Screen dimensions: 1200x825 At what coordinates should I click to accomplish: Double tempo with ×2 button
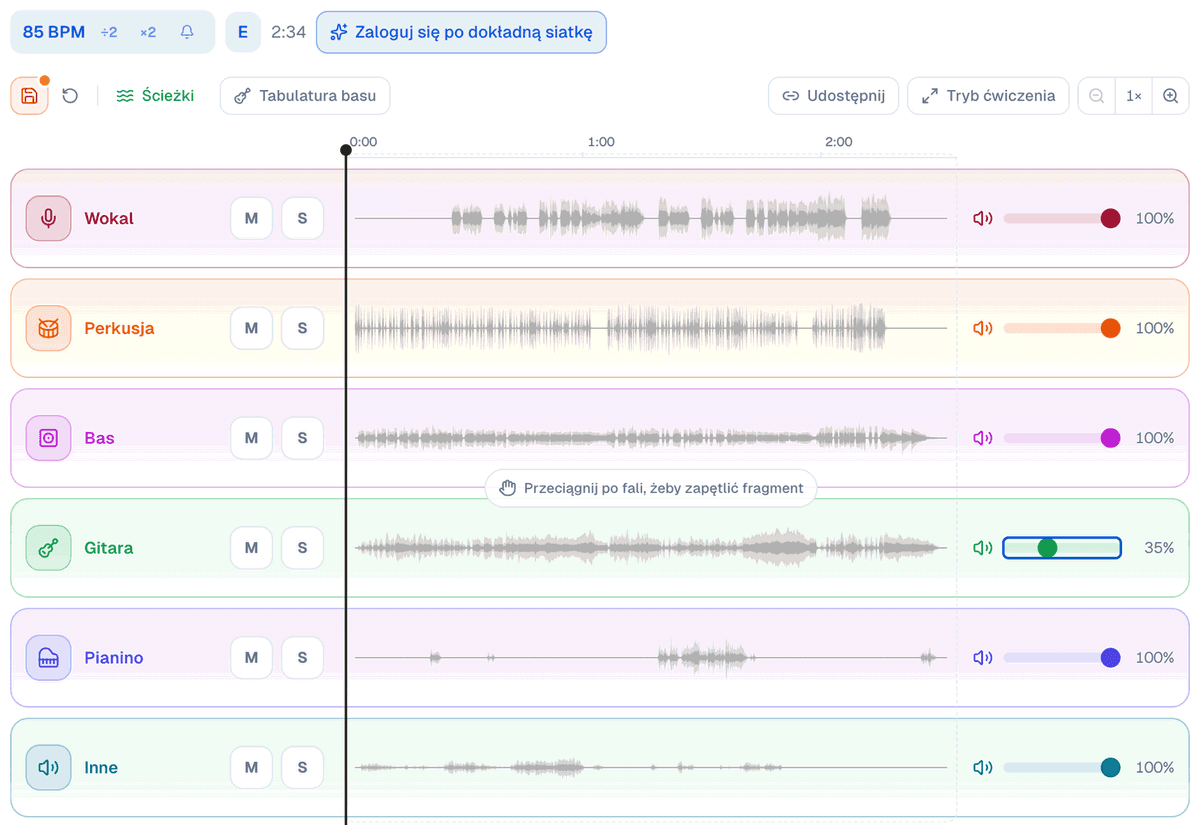148,32
